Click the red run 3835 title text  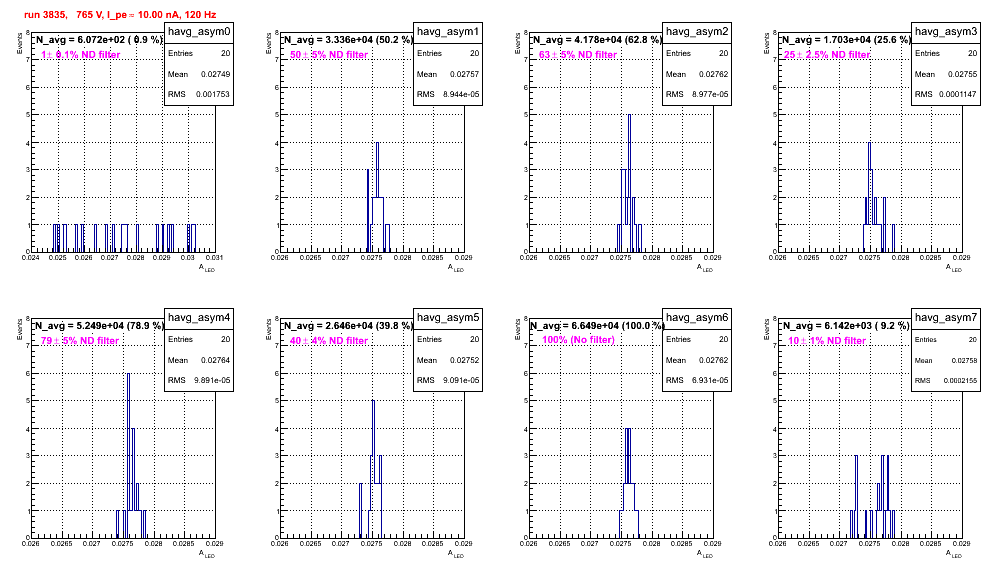click(120, 15)
